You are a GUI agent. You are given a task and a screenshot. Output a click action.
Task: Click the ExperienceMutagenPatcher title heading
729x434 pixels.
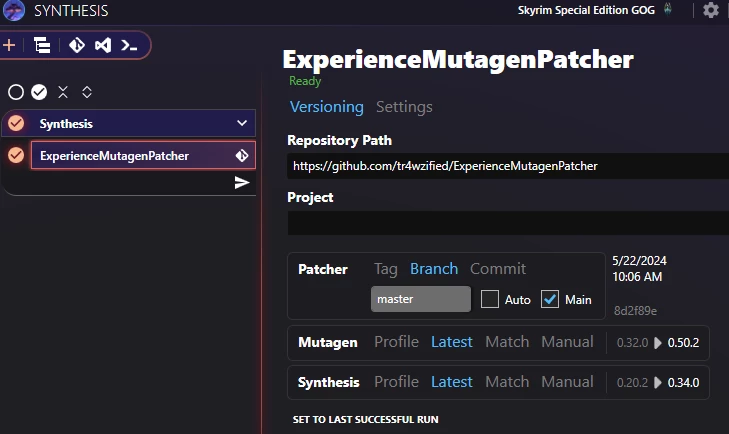click(458, 60)
